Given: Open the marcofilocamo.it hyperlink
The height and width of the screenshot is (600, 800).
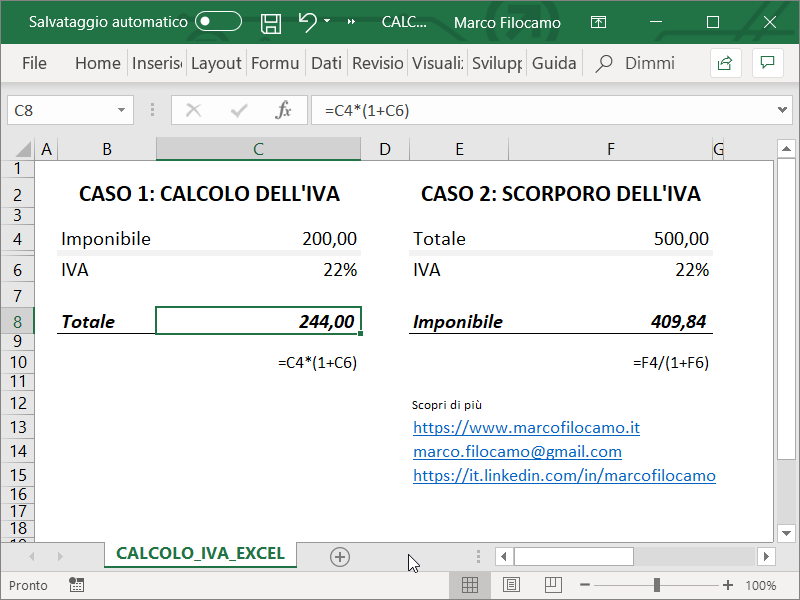Looking at the screenshot, I should (x=526, y=427).
